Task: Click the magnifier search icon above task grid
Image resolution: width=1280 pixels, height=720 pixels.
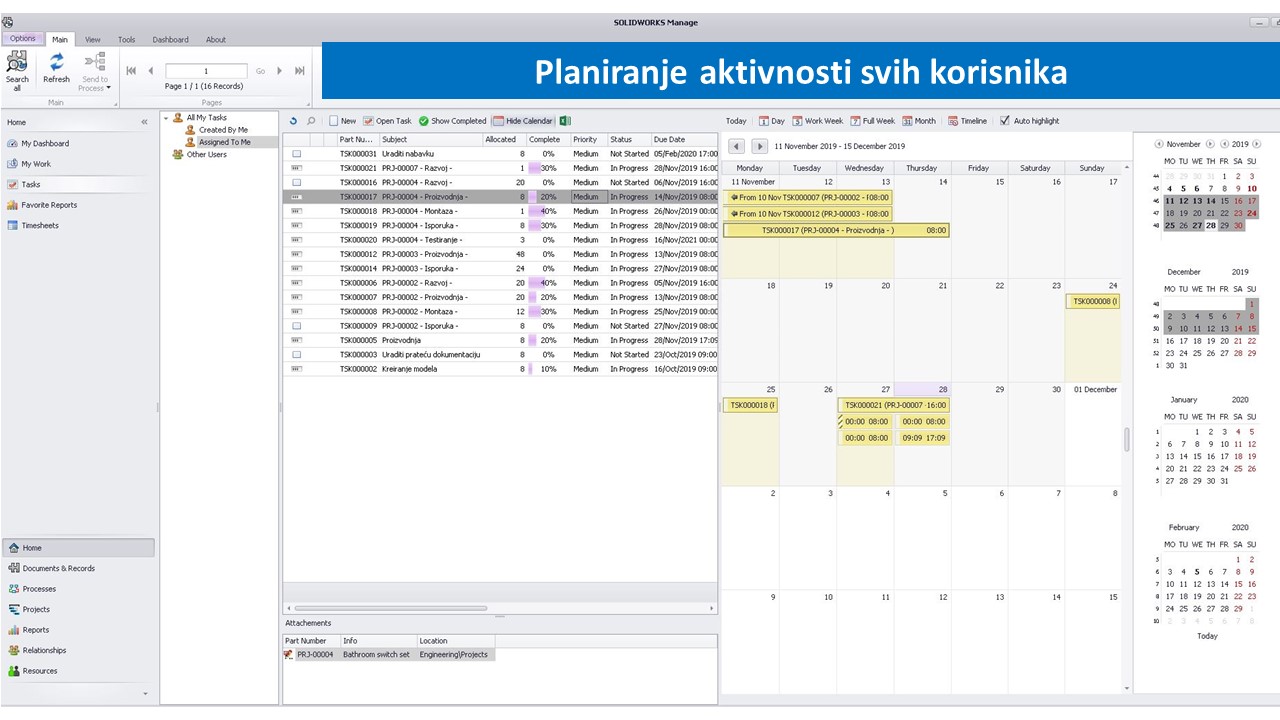Action: click(x=311, y=121)
